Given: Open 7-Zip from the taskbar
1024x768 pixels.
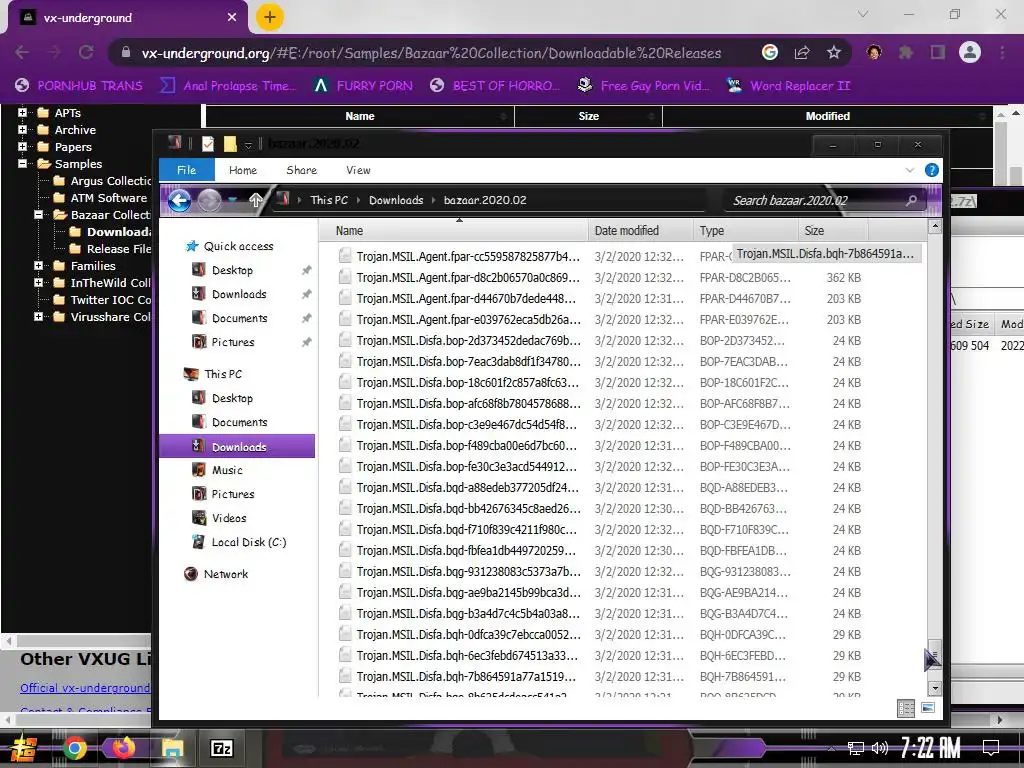Looking at the screenshot, I should [221, 748].
